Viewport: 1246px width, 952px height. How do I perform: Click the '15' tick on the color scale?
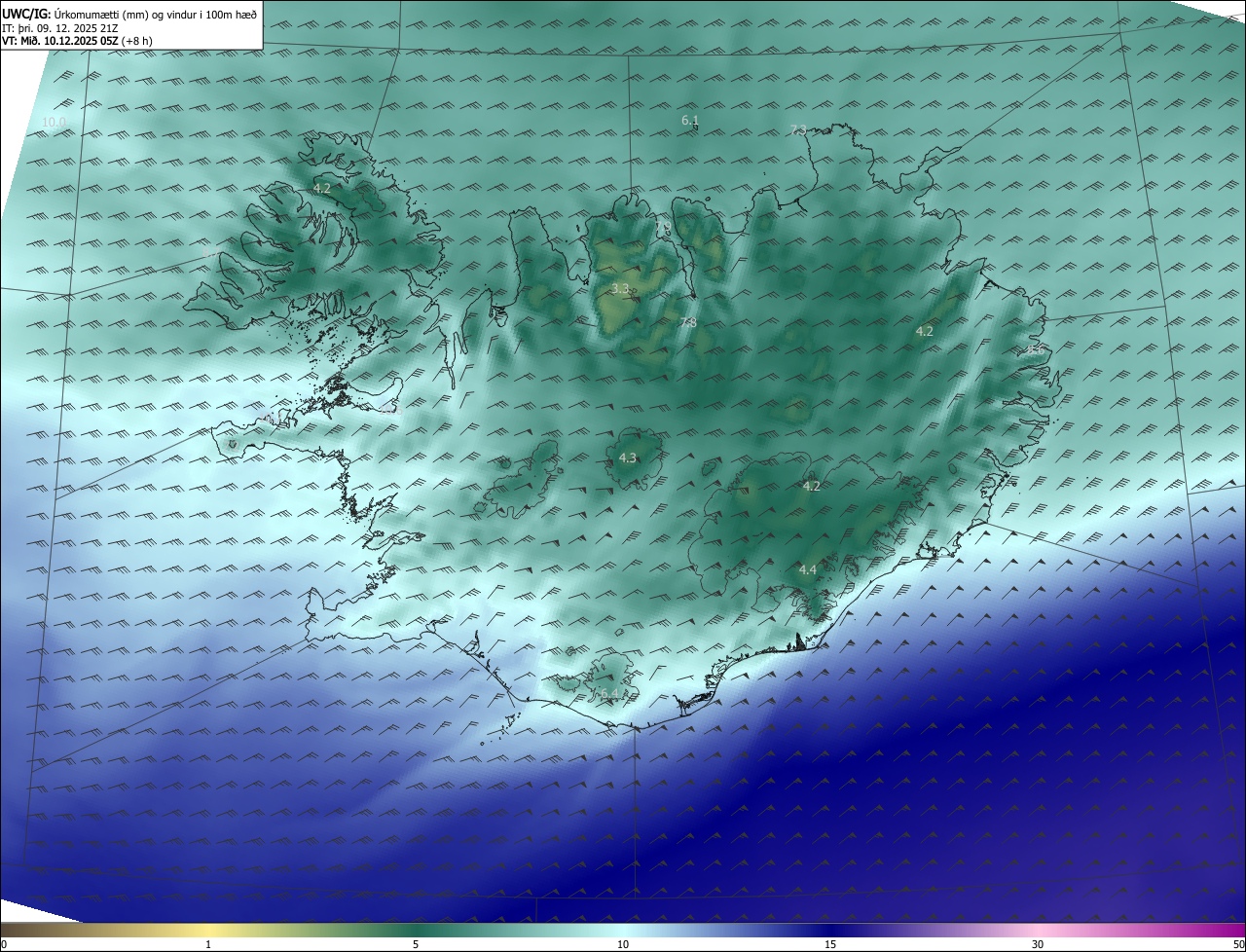(830, 944)
